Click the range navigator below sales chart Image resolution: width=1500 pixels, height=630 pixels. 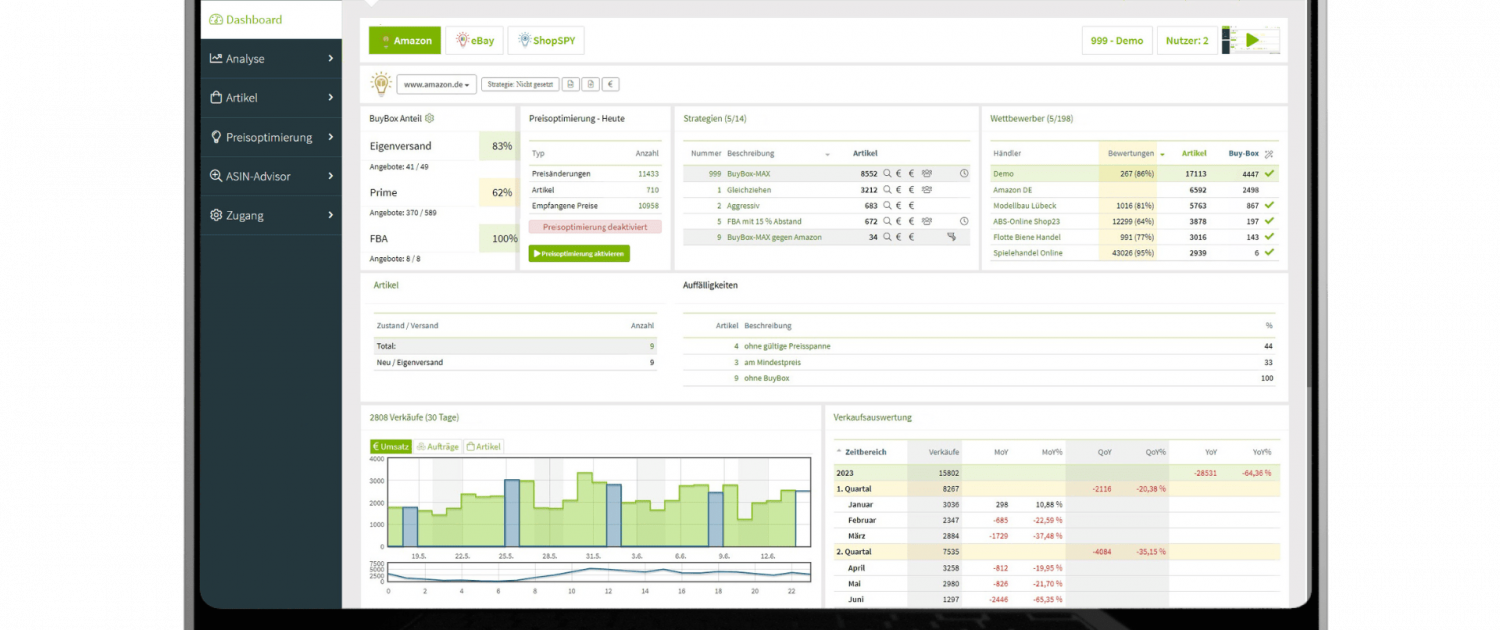(599, 572)
